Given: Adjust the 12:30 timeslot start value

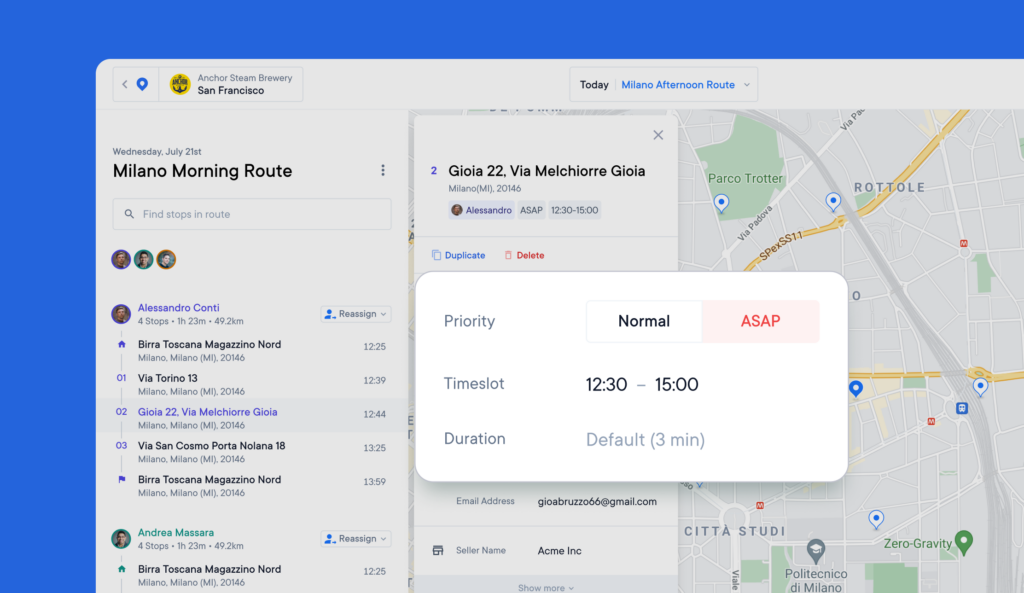Looking at the screenshot, I should point(607,384).
